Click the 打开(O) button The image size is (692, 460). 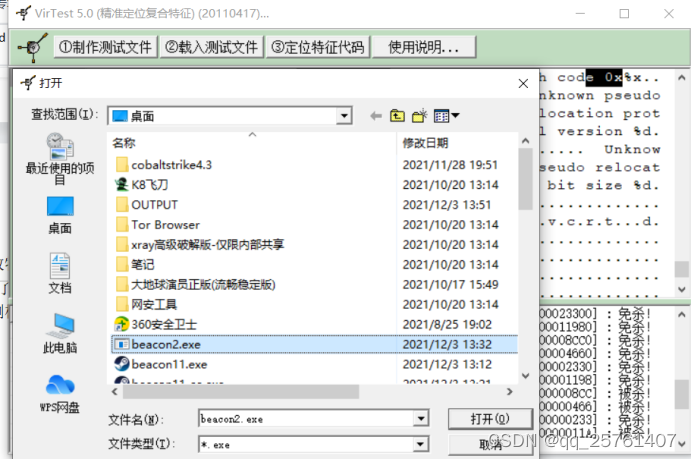click(x=490, y=419)
